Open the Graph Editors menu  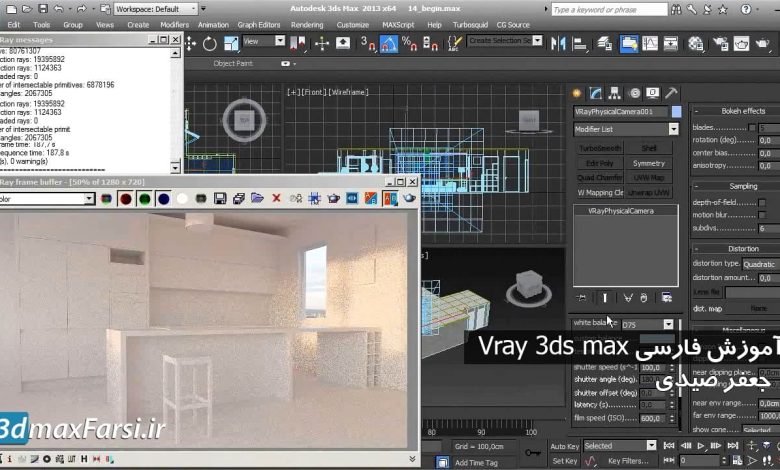tap(259, 25)
